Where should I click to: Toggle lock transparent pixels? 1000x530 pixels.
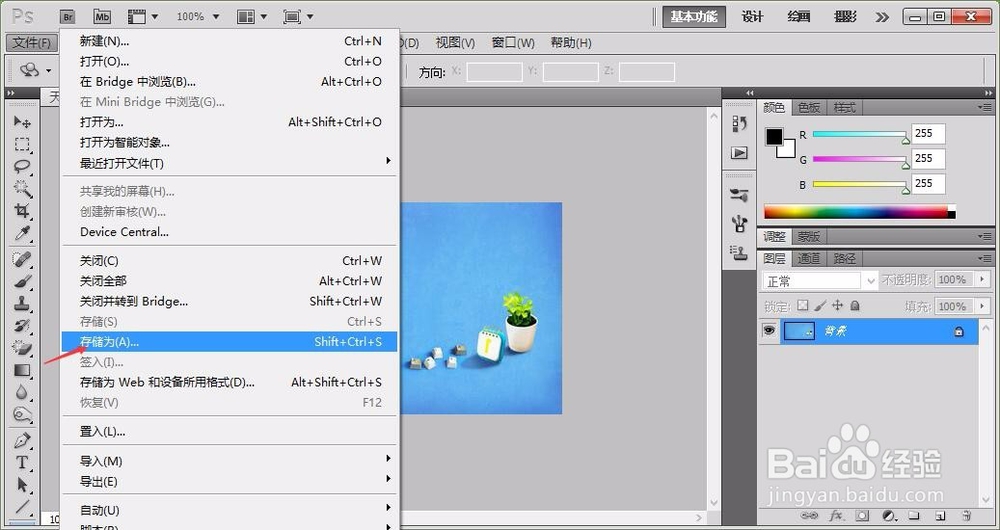pyautogui.click(x=803, y=305)
